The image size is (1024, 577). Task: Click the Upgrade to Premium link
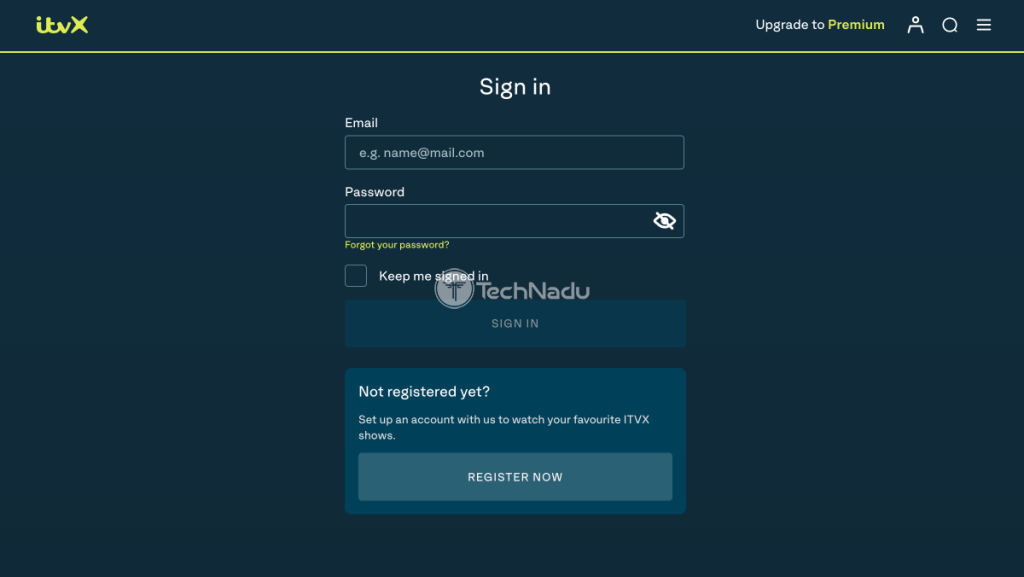click(820, 25)
